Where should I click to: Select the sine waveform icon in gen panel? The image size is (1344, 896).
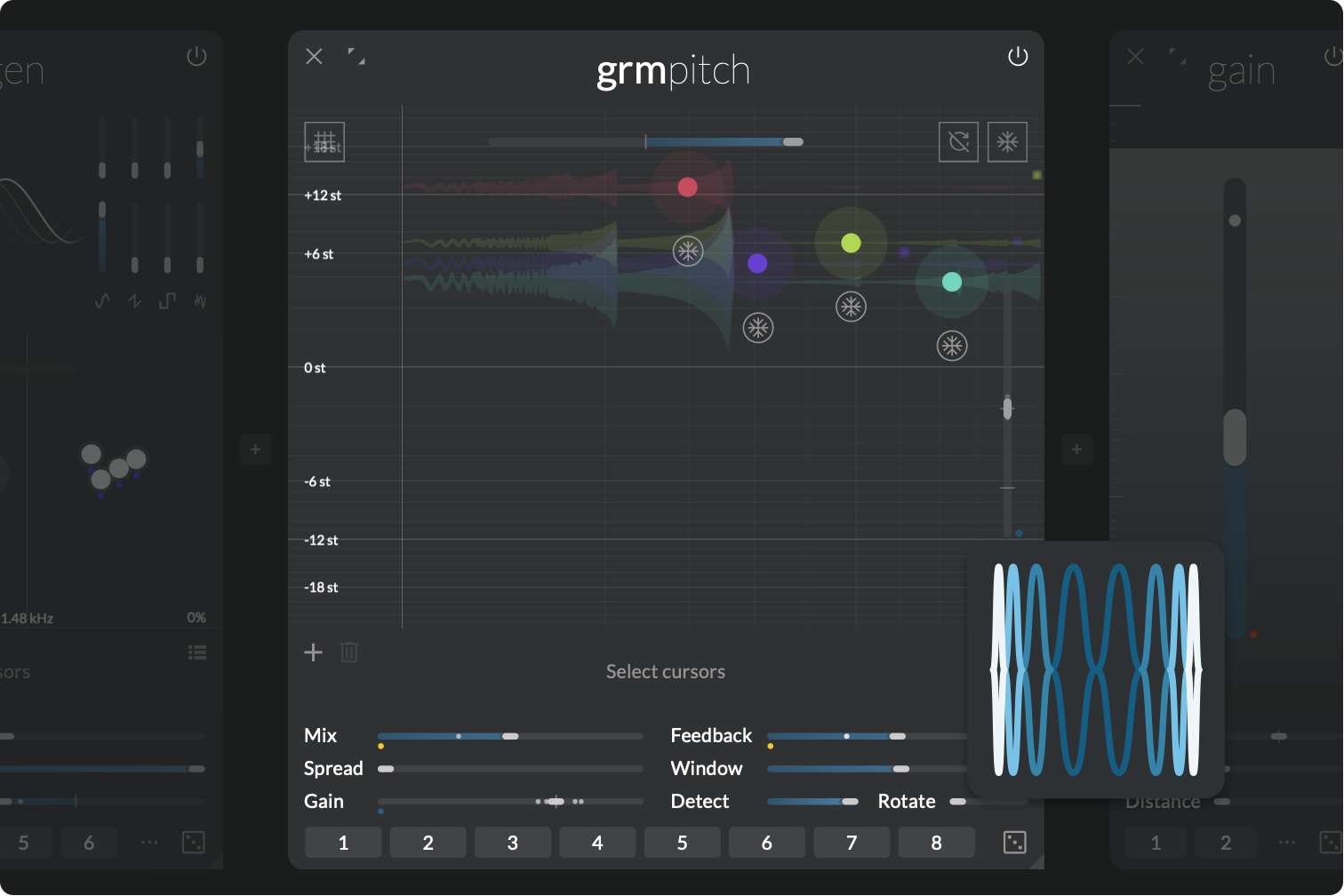100,300
